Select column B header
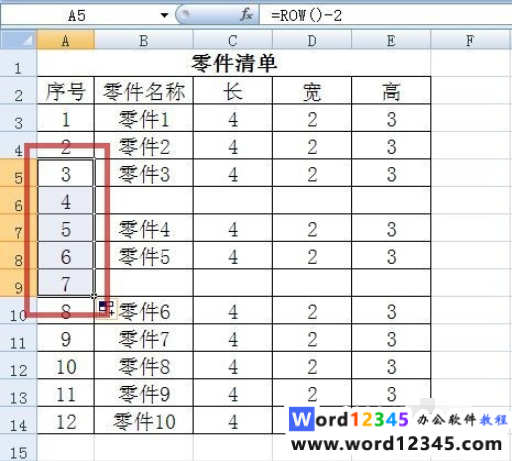The height and width of the screenshot is (461, 512). click(144, 40)
